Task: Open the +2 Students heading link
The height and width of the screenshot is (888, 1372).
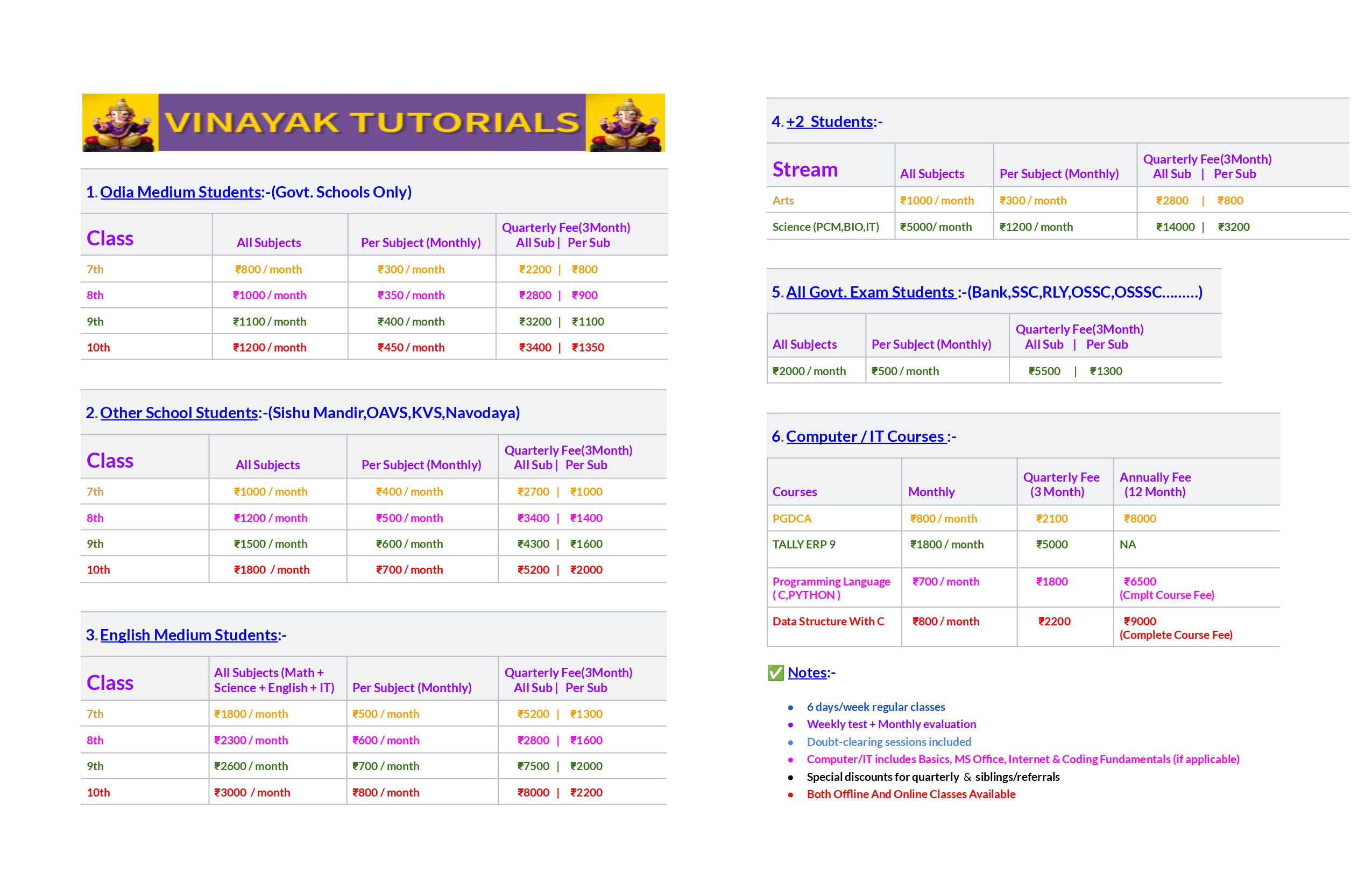Action: tap(830, 122)
